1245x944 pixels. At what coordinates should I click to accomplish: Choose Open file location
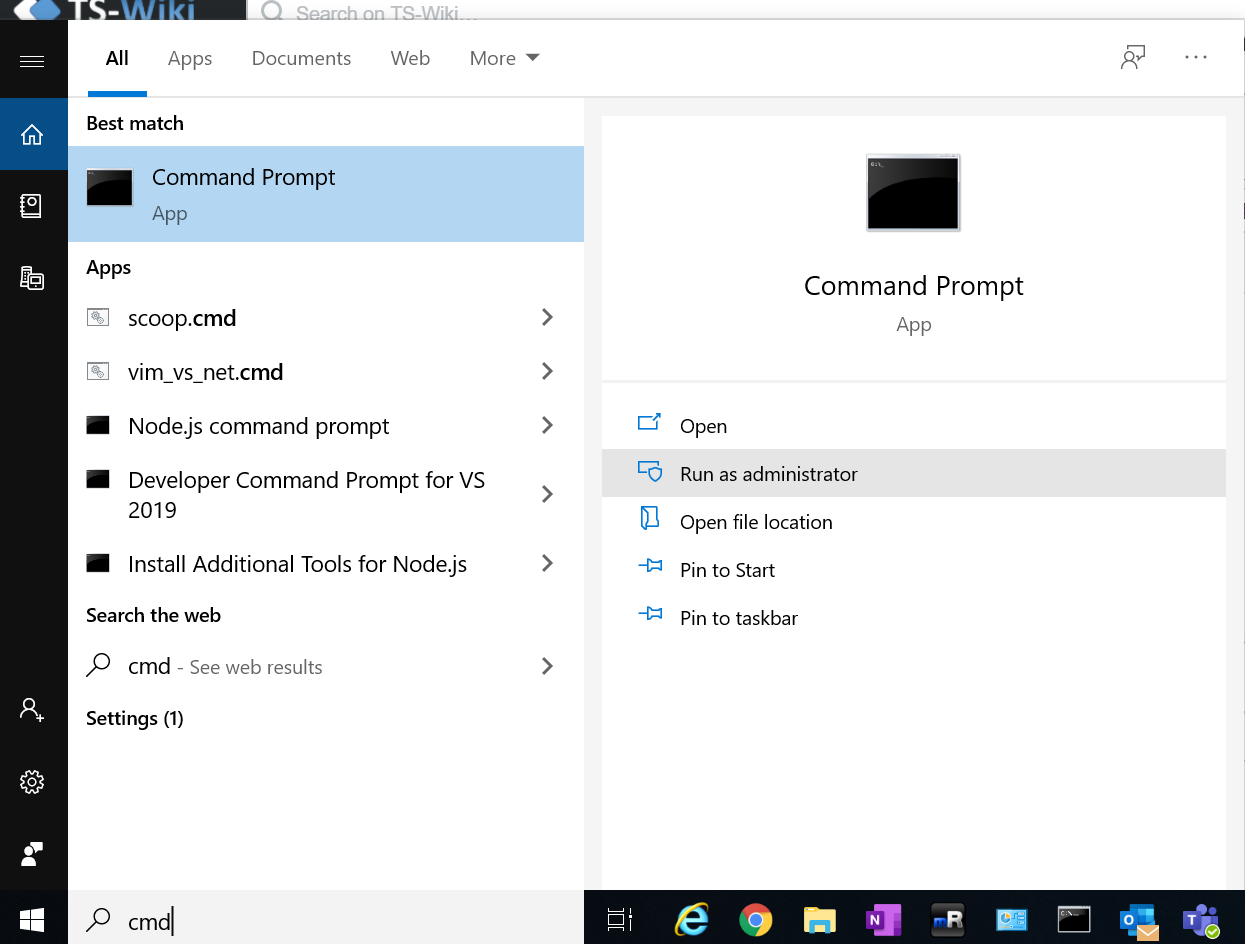755,522
